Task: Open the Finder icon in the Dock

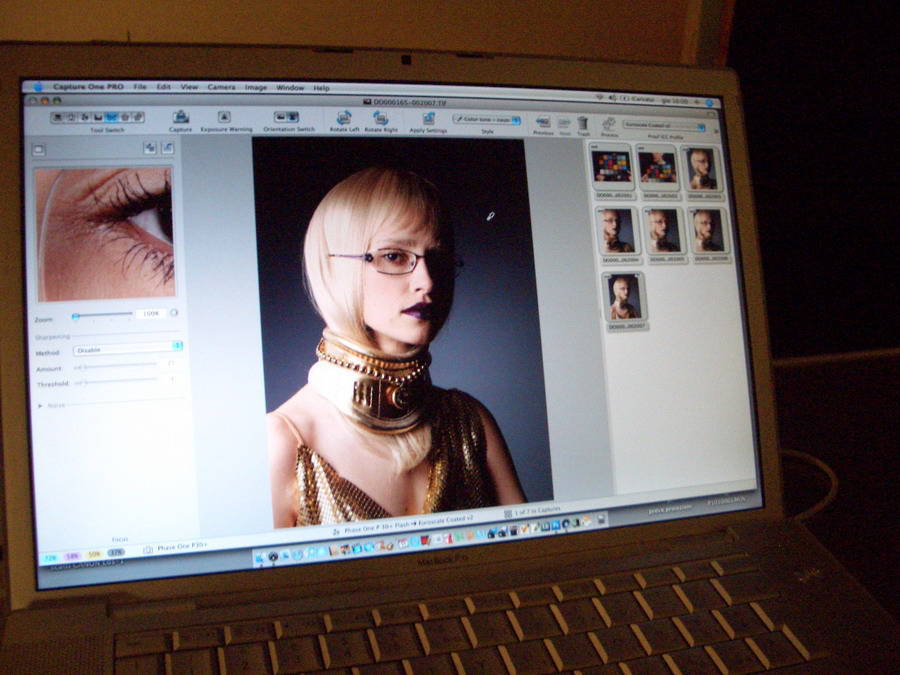Action: (x=259, y=555)
